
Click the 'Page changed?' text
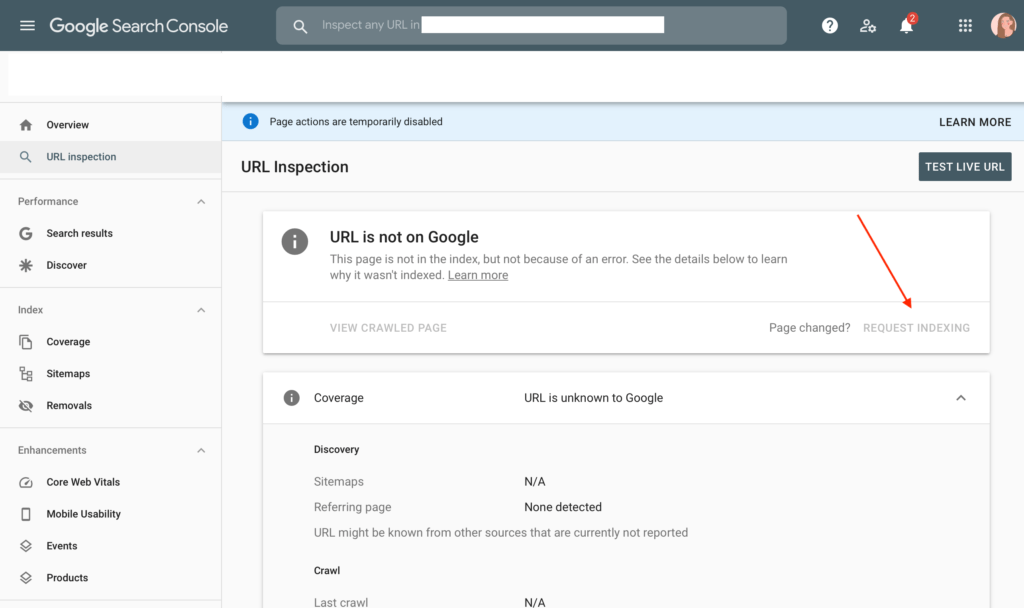coord(809,328)
